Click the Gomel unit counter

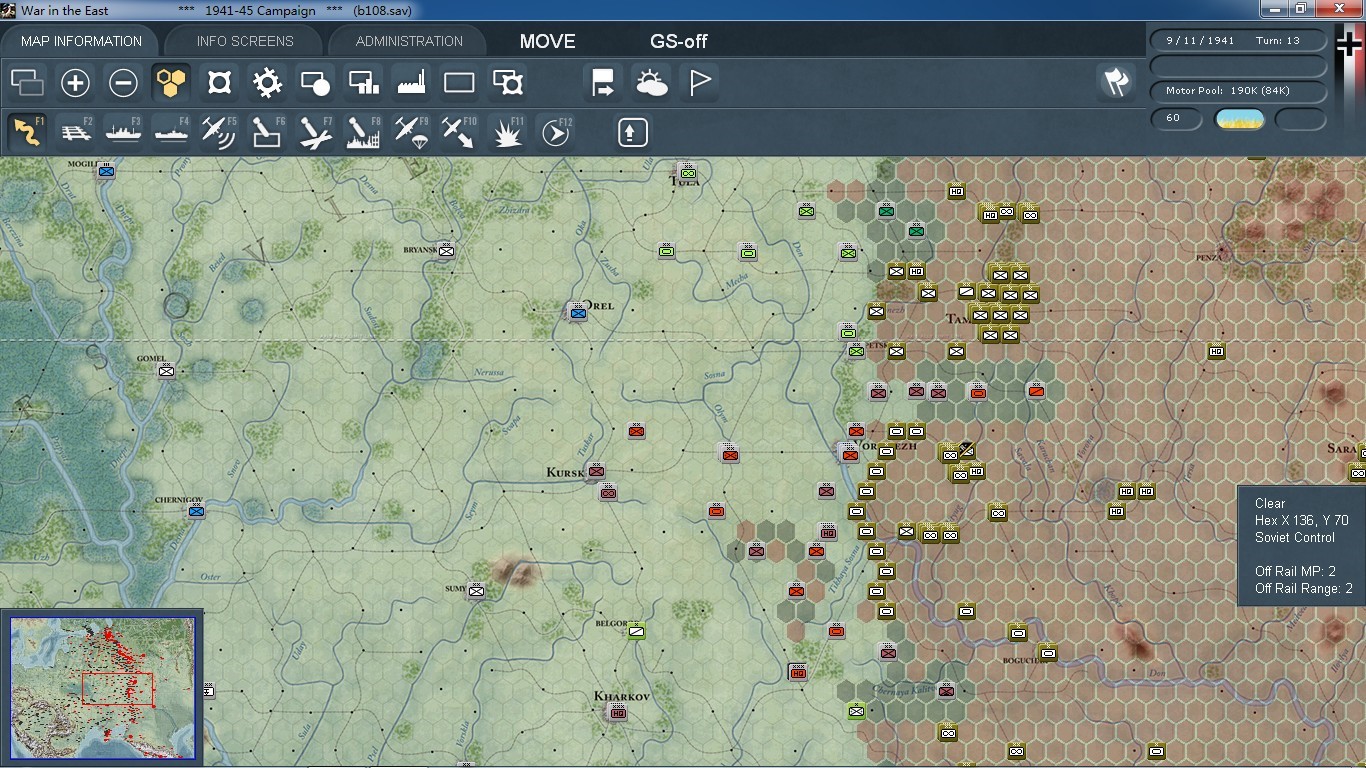(x=167, y=370)
